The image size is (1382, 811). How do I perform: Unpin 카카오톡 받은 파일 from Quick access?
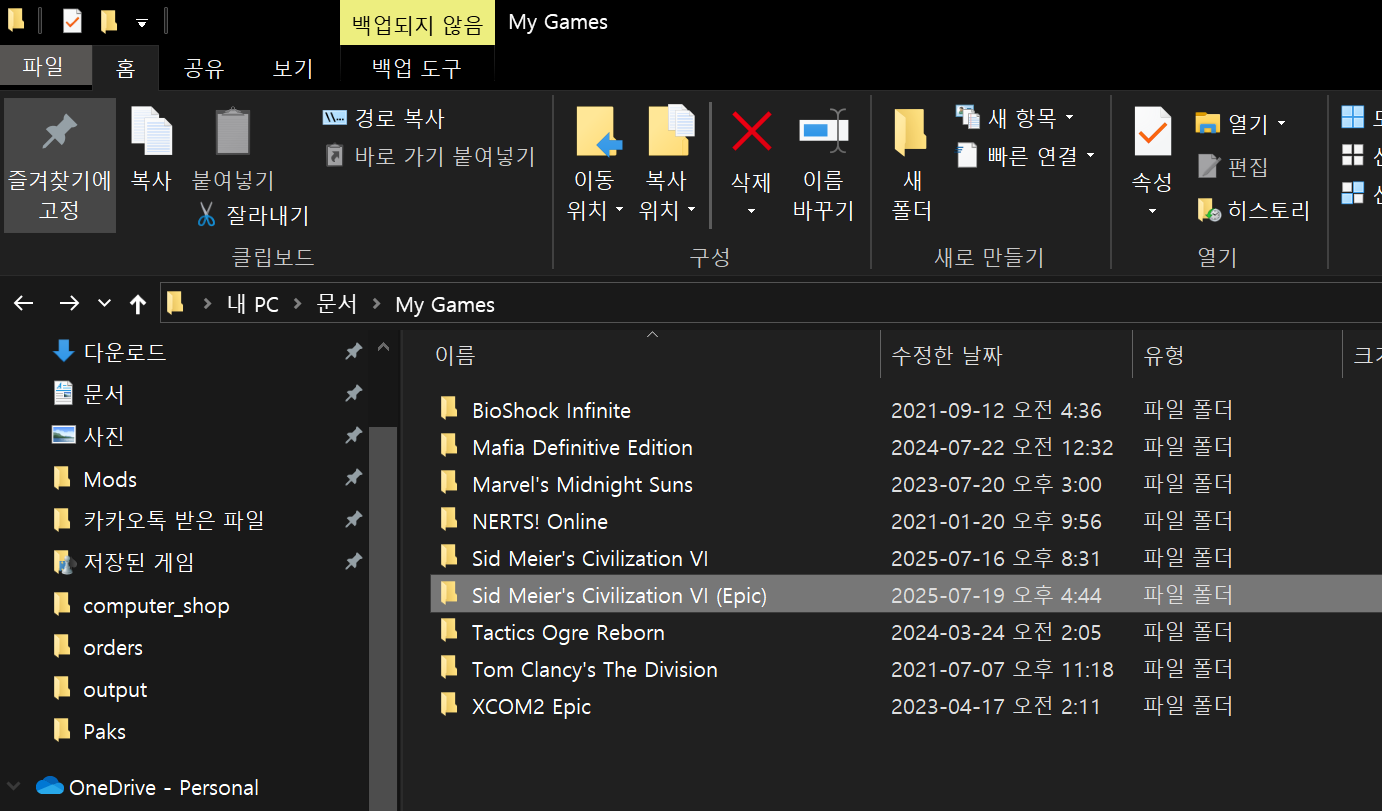pos(353,520)
